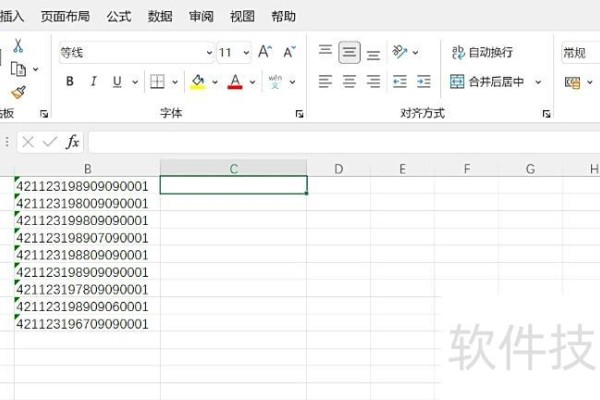Open the 页面布局 ribbon tab
Image resolution: width=600 pixels, height=400 pixels.
[65, 16]
